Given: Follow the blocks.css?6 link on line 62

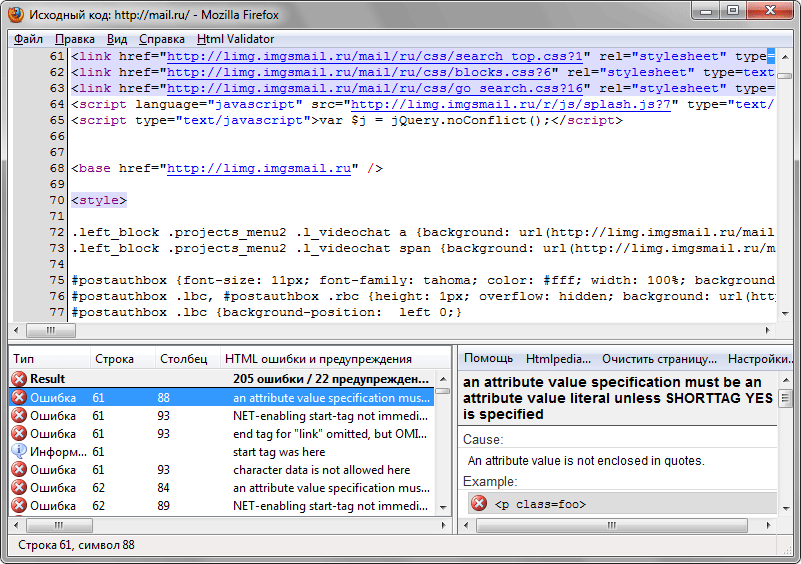Looking at the screenshot, I should [x=362, y=72].
